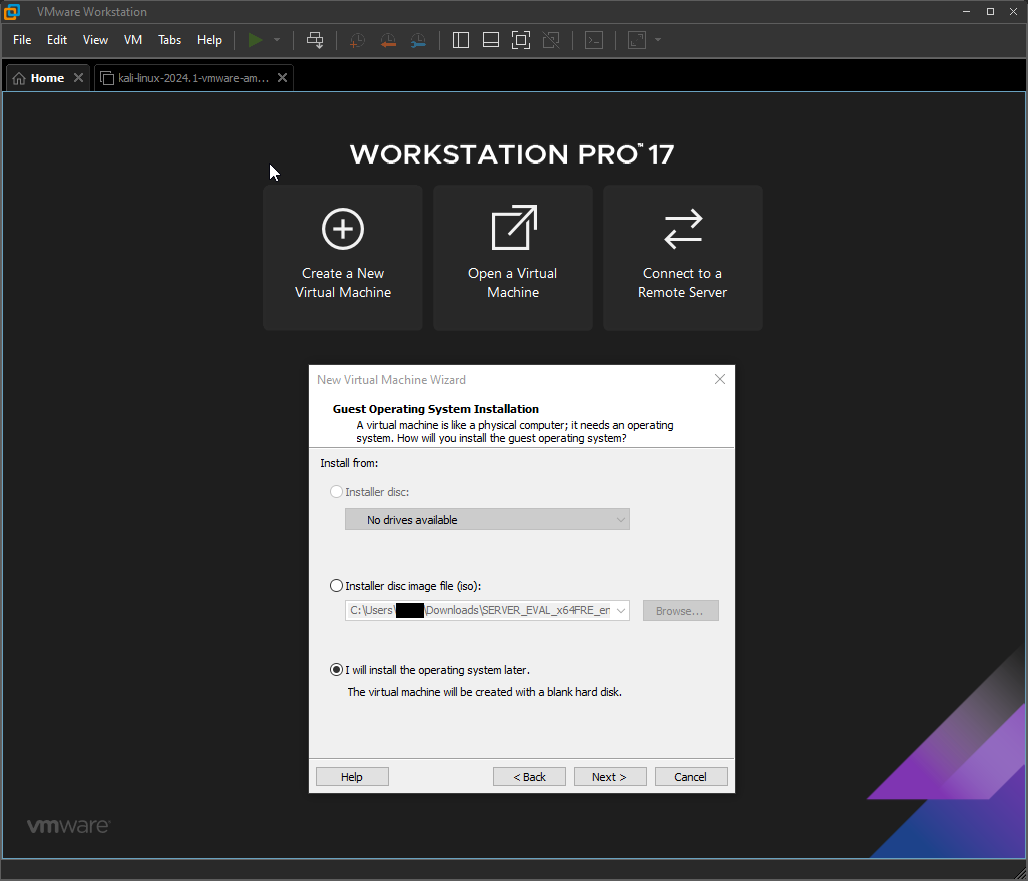
Task: Open the Snapshot Manager toolbar icon
Action: point(418,40)
